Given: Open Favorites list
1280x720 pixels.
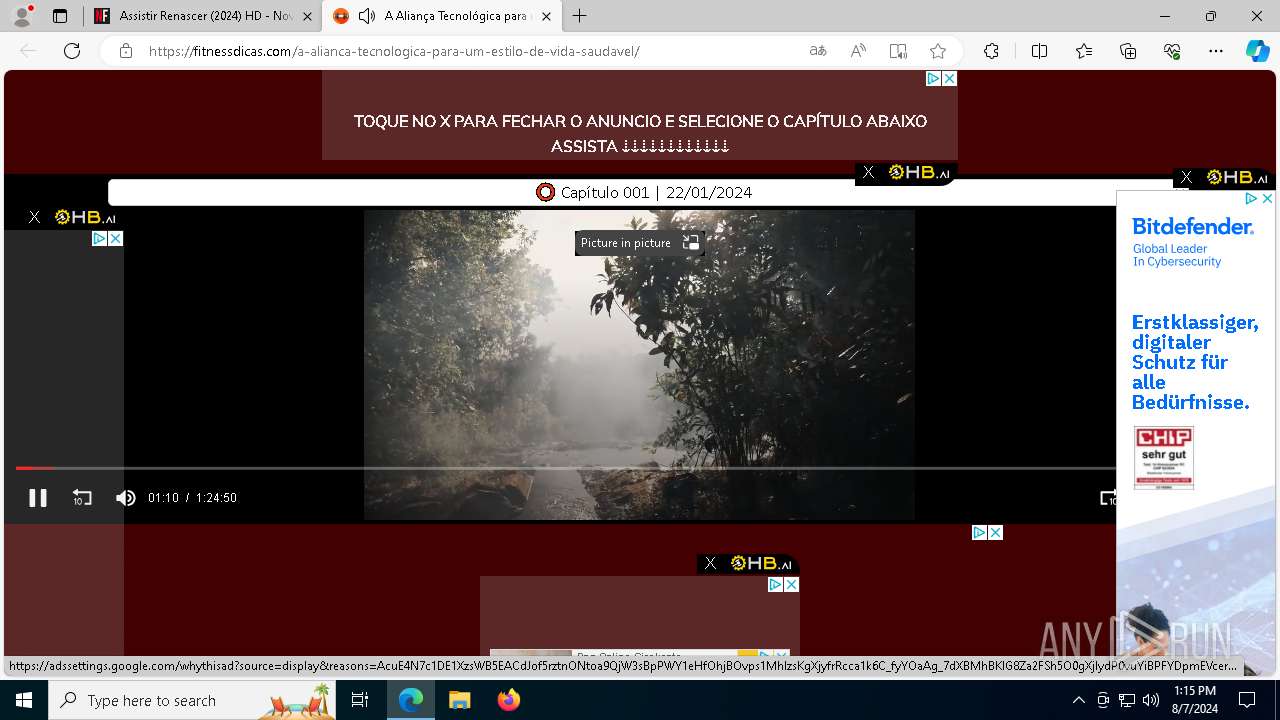Looking at the screenshot, I should 1084,51.
